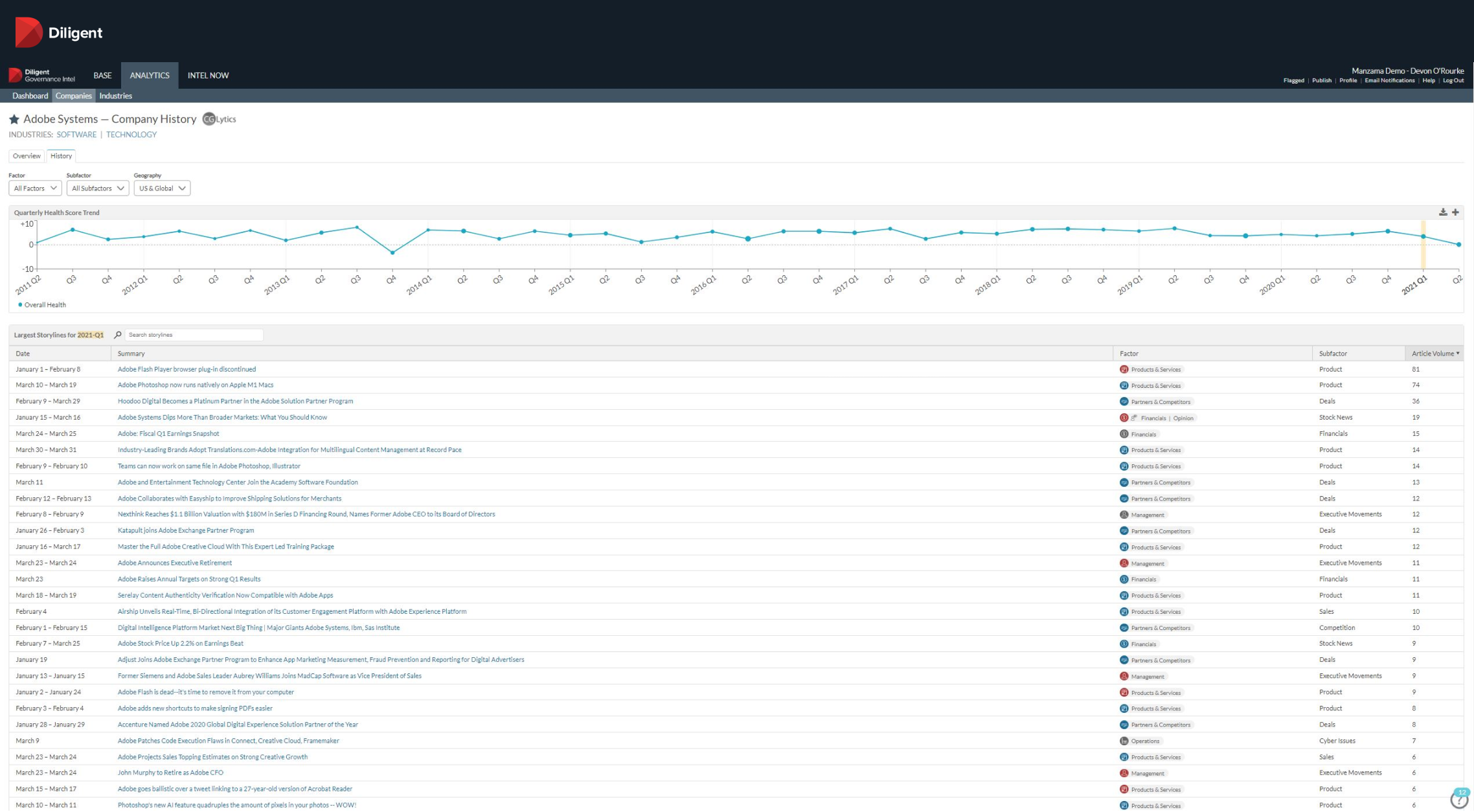Open the Publish link
1474x812 pixels.
click(x=1322, y=80)
